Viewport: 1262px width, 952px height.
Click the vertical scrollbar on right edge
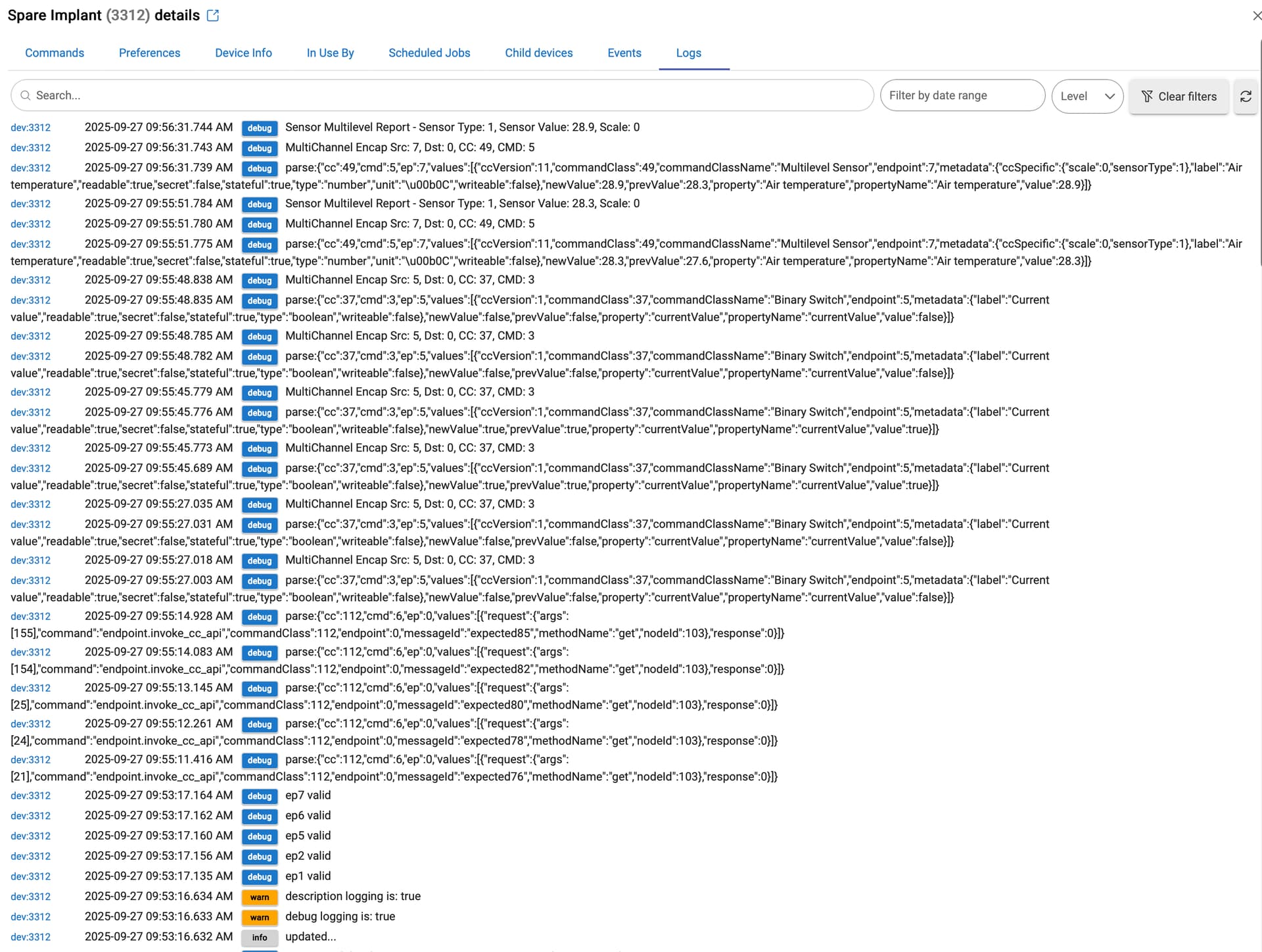tap(1259, 151)
